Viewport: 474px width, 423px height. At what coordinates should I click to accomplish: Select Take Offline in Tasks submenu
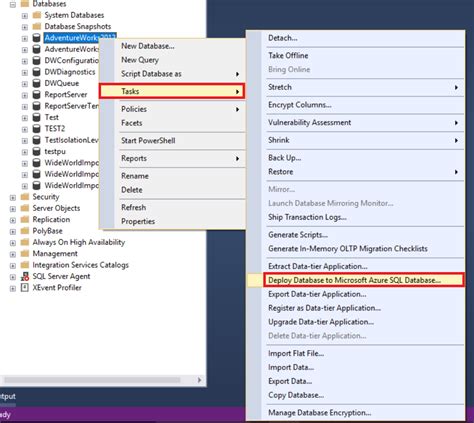[x=355, y=56]
